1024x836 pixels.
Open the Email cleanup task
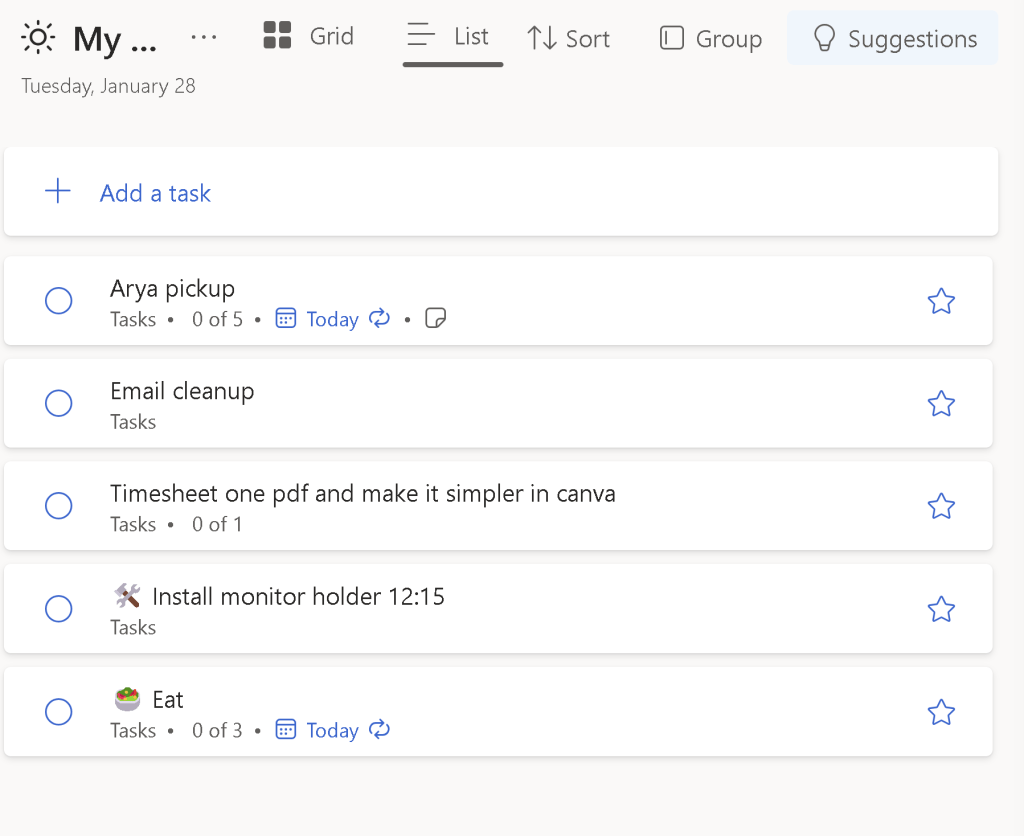498,404
